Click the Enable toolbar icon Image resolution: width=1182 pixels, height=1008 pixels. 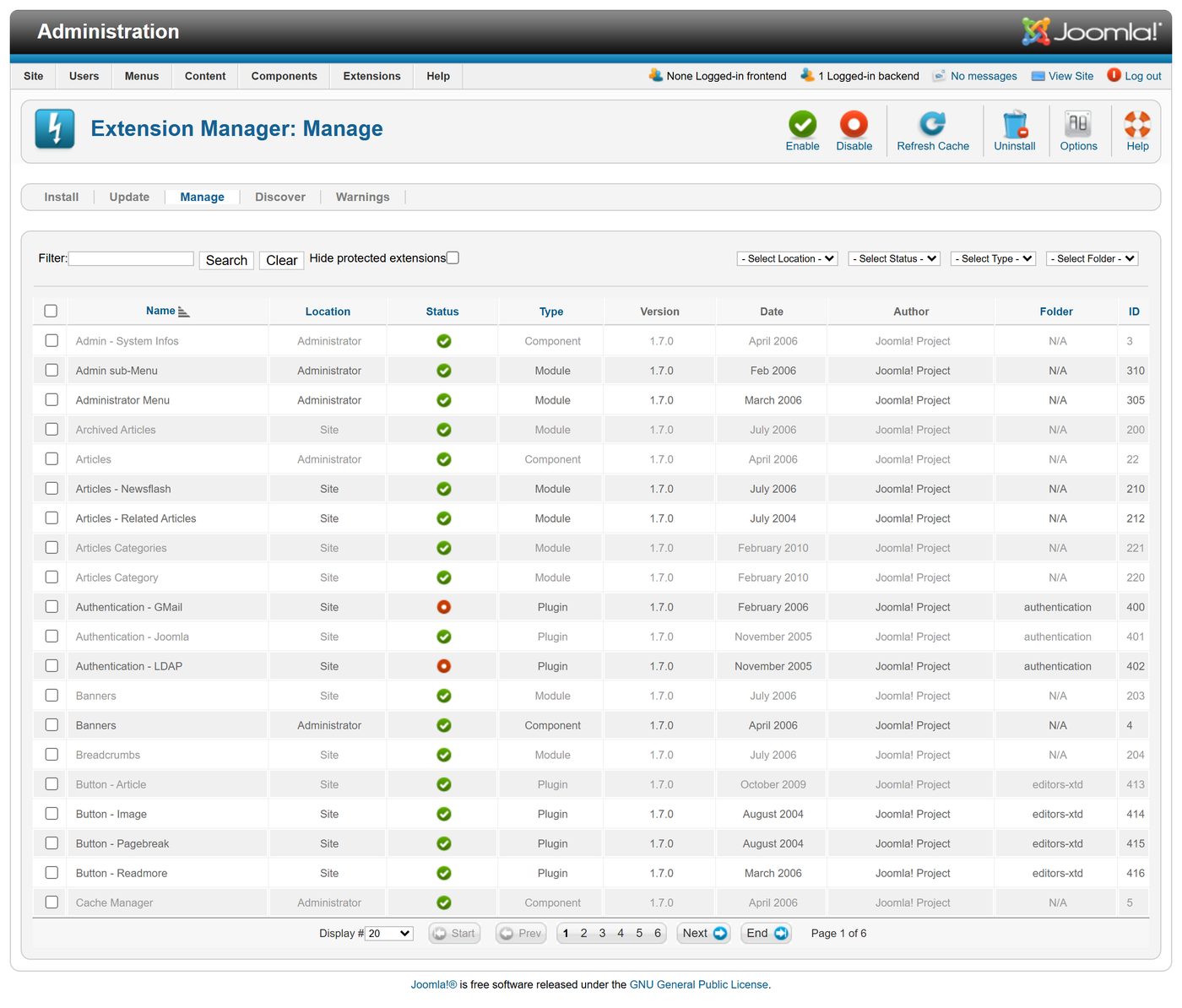click(802, 124)
